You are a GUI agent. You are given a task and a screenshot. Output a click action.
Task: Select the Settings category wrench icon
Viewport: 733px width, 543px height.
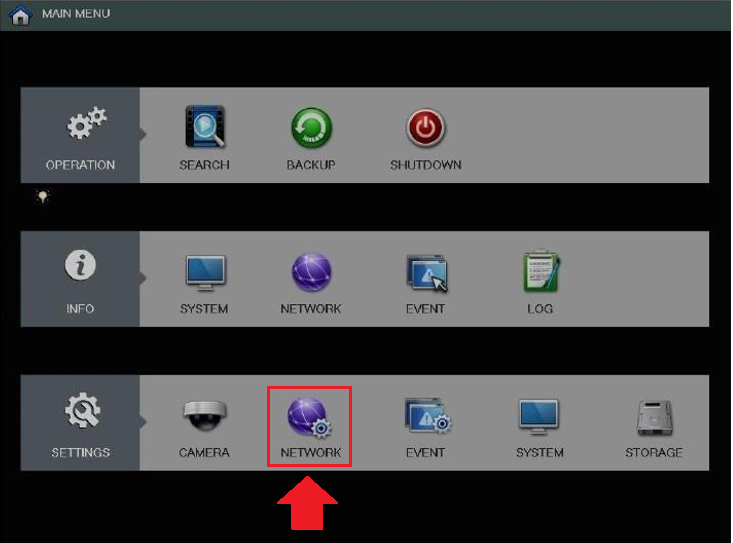click(x=82, y=410)
